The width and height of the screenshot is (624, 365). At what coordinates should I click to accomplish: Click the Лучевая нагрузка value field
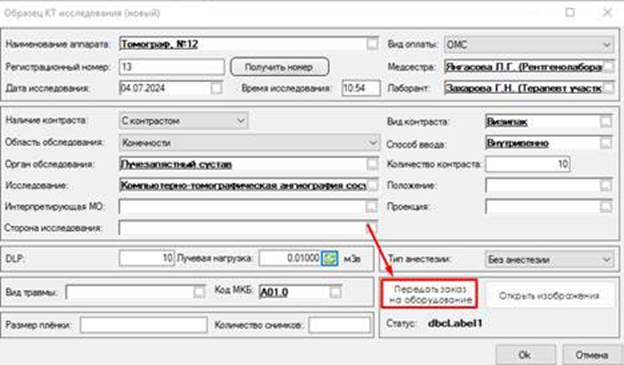[x=290, y=258]
